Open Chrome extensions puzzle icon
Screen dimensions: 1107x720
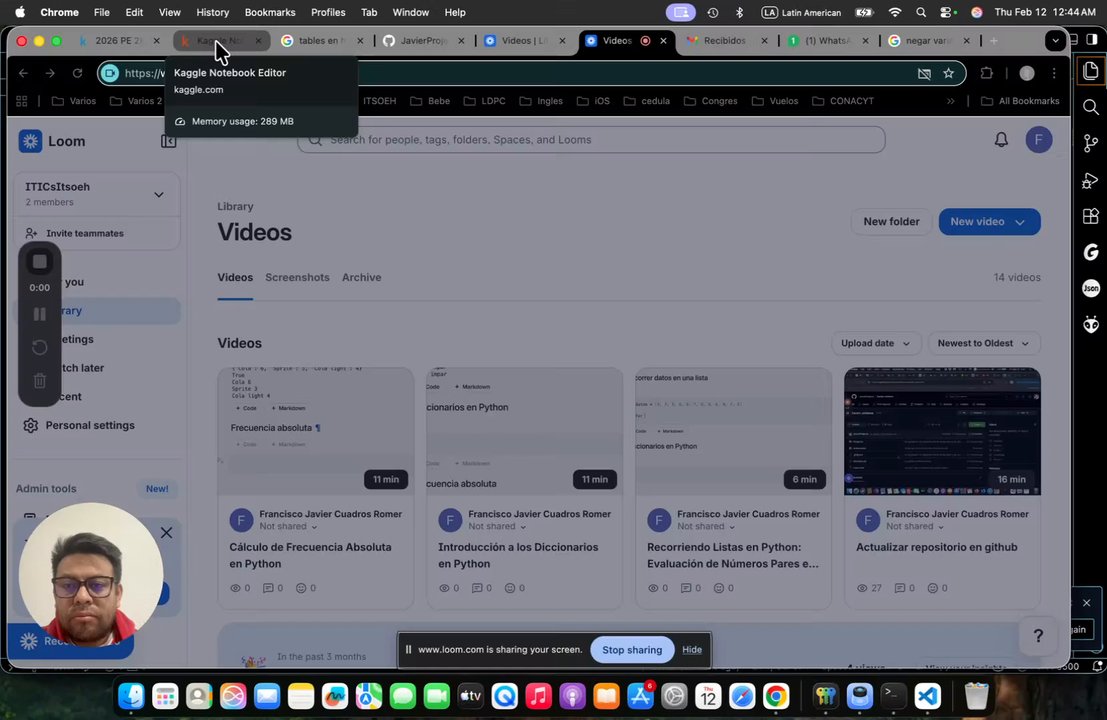[986, 73]
